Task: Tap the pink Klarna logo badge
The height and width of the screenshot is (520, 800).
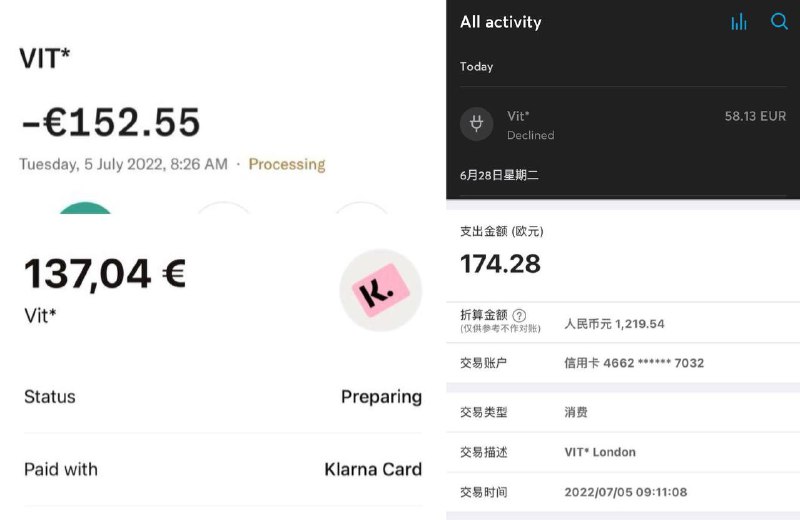Action: point(381,290)
